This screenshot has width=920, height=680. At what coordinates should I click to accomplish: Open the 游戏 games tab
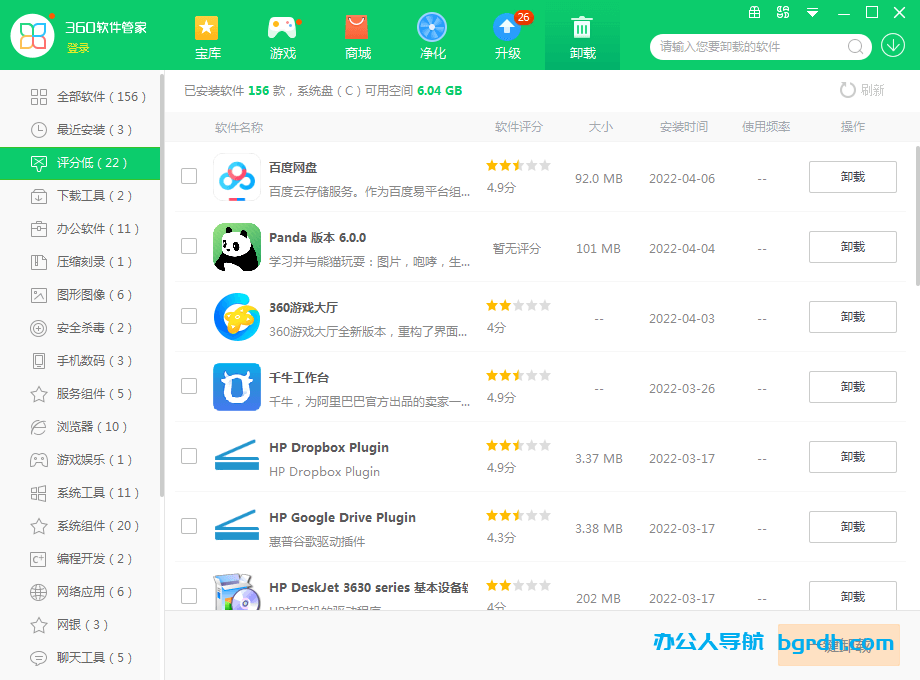tap(283, 38)
